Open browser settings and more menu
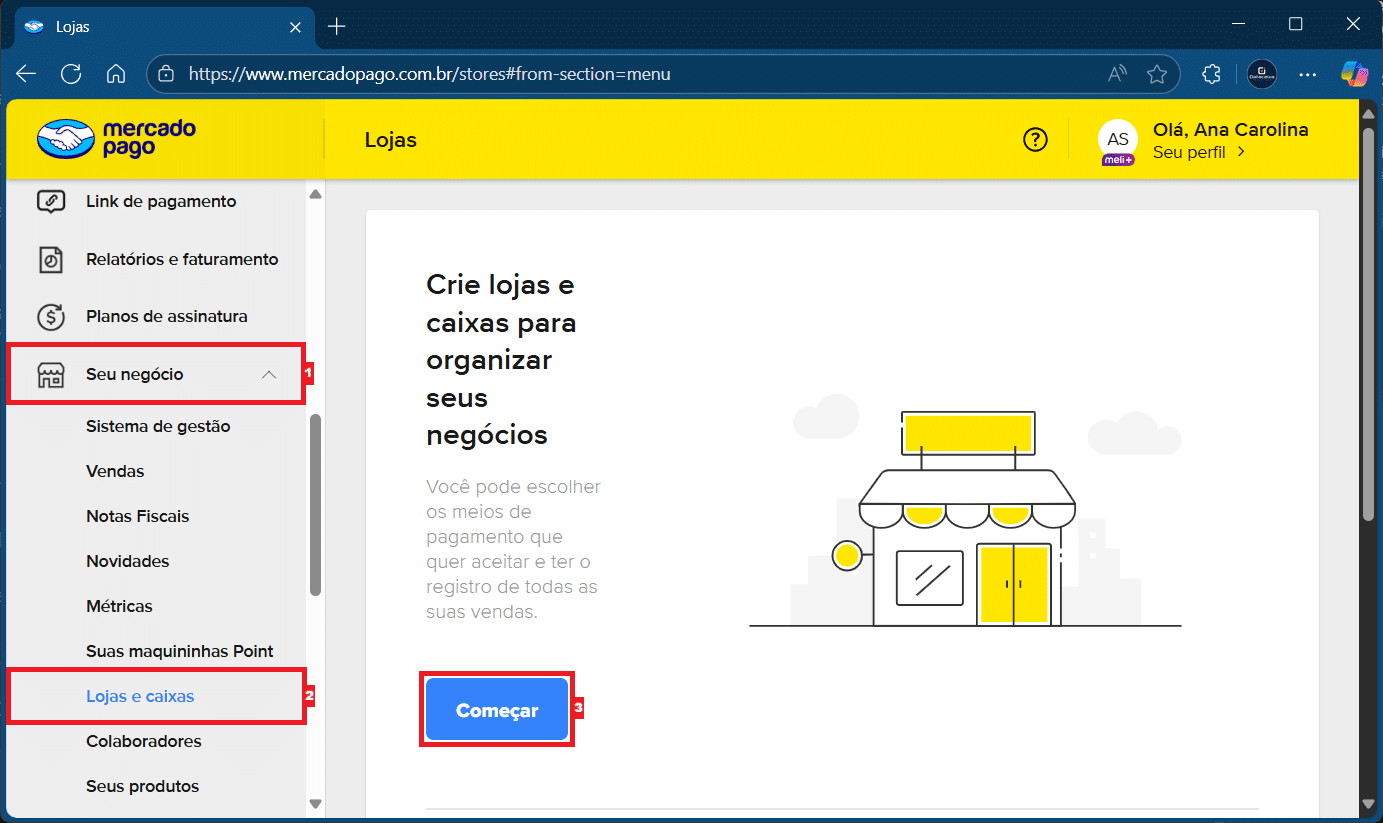The image size is (1383, 823). pos(1307,74)
